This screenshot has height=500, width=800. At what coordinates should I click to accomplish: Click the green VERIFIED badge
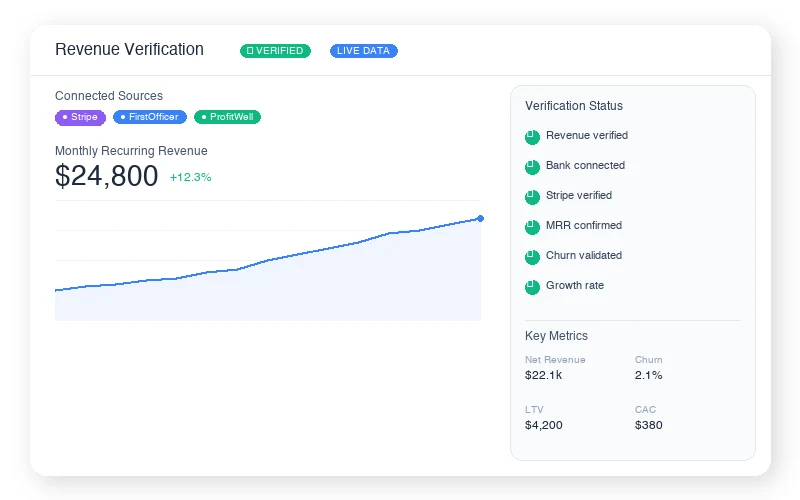coord(275,51)
